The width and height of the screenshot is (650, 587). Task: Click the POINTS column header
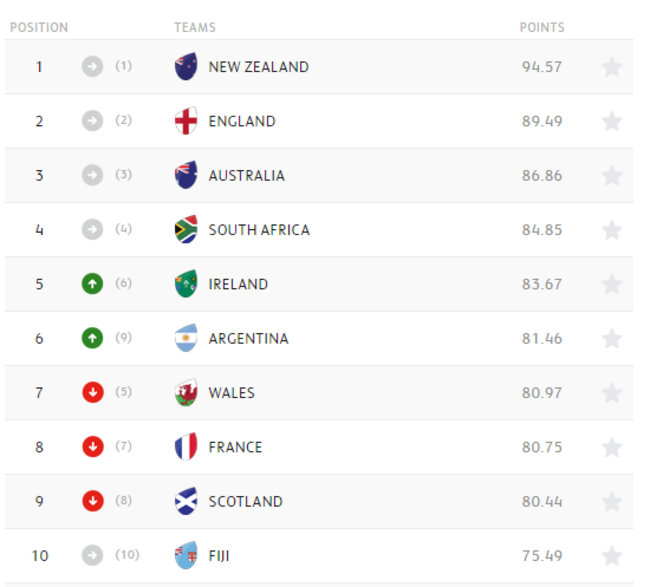(x=542, y=27)
